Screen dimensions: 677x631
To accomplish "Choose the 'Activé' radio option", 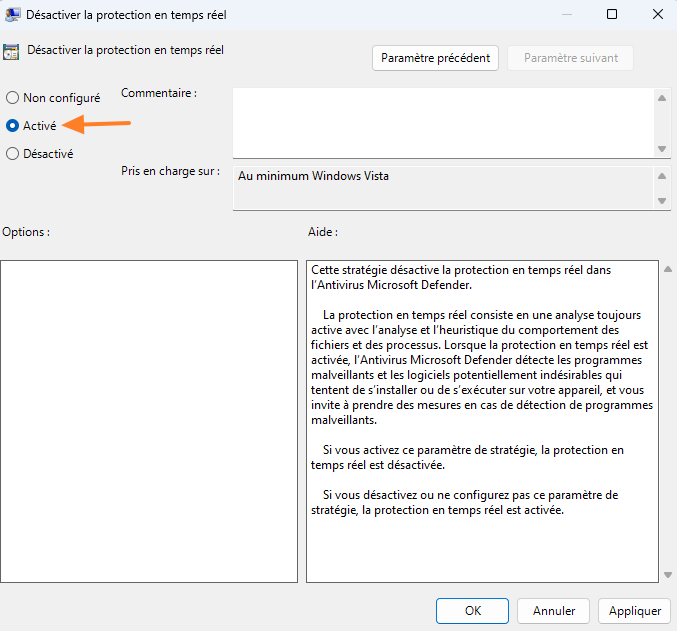I will [x=12, y=126].
